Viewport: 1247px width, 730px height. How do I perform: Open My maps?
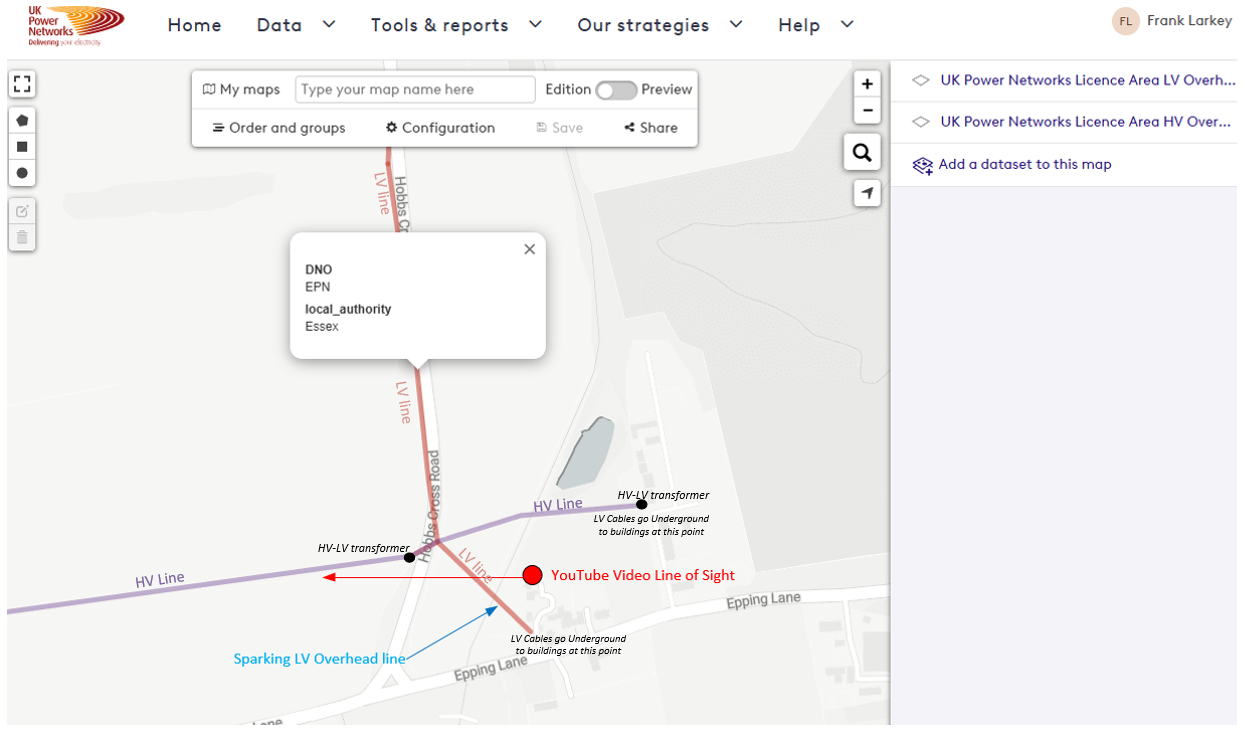(241, 89)
